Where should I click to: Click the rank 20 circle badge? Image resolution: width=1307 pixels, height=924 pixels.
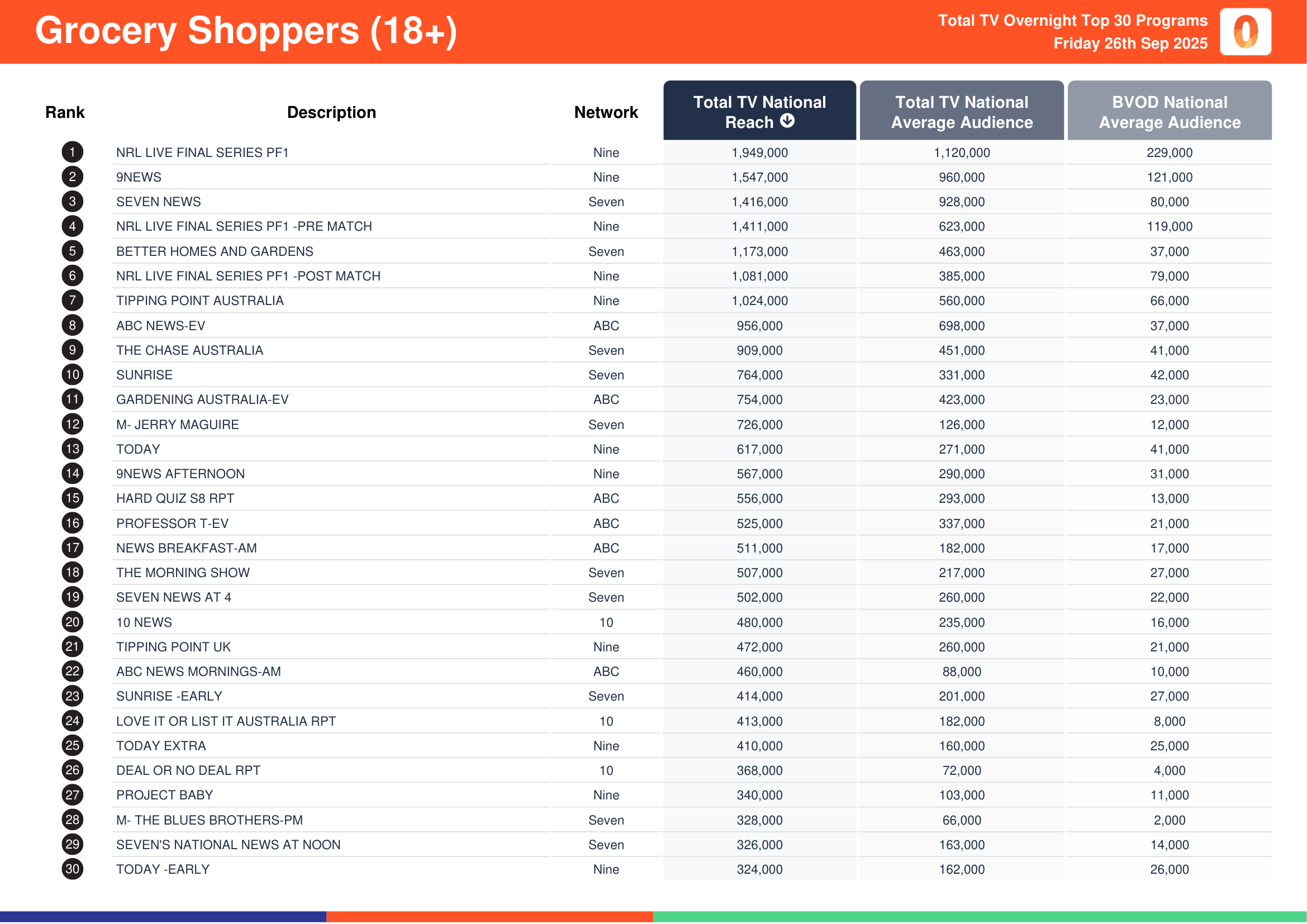[72, 622]
